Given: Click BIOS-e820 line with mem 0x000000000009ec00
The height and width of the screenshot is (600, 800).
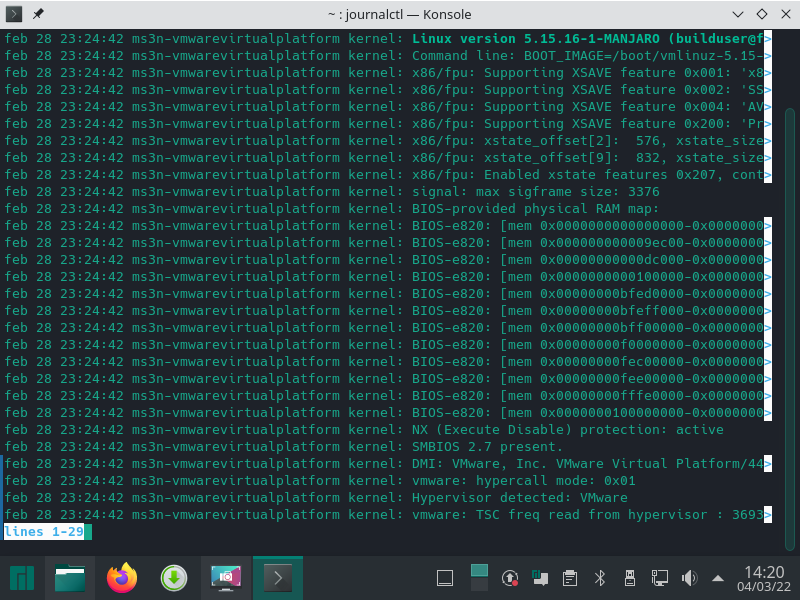Looking at the screenshot, I should click(x=388, y=243).
